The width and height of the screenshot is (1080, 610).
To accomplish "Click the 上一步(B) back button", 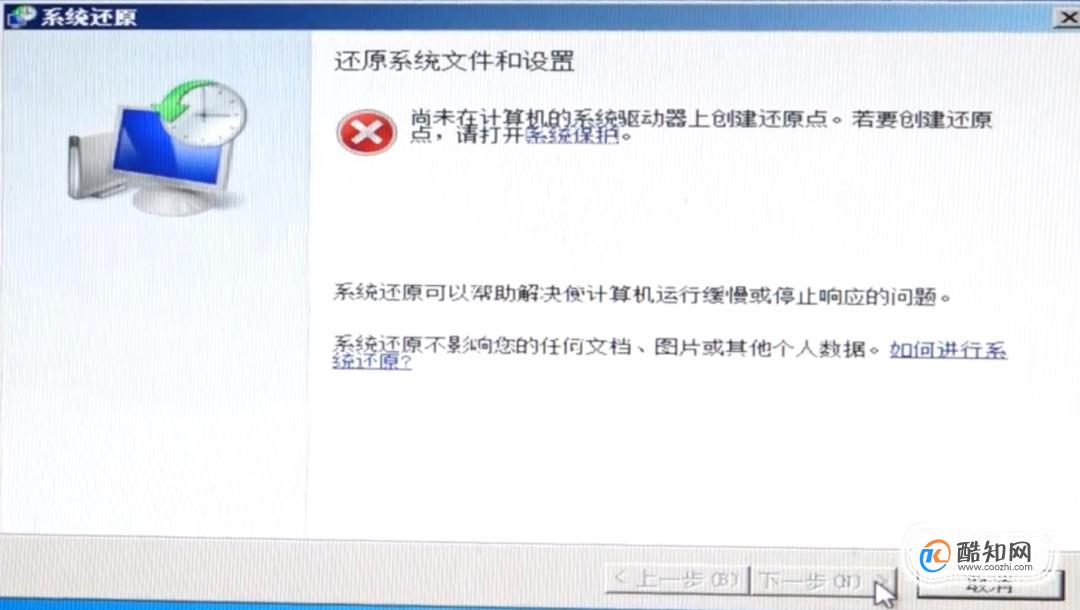I will [x=676, y=580].
